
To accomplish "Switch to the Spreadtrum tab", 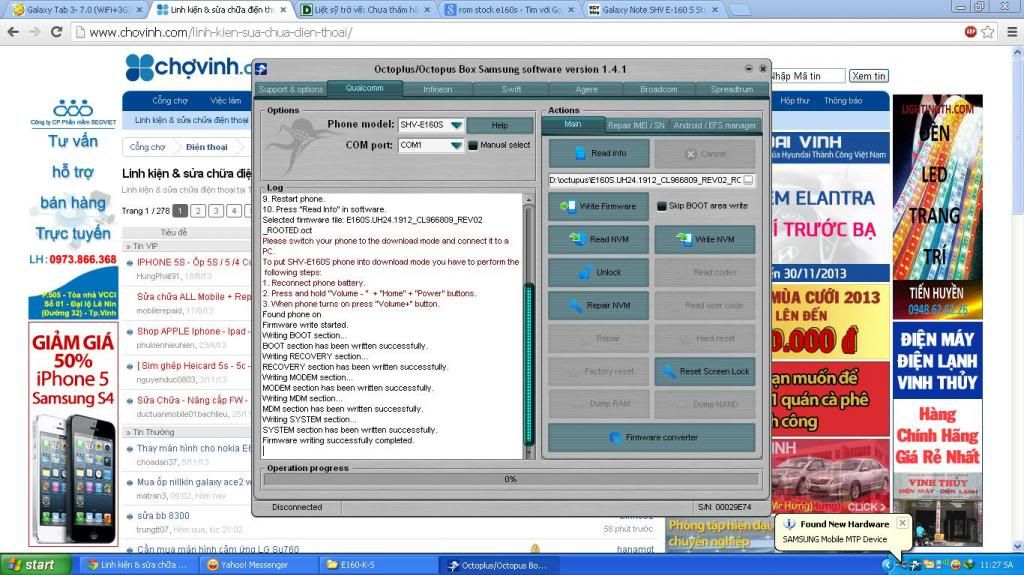I will pyautogui.click(x=731, y=90).
